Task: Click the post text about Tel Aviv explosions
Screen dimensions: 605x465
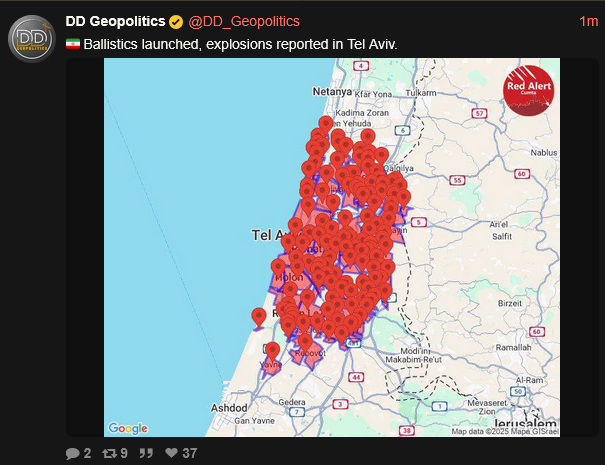Action: click(x=240, y=44)
